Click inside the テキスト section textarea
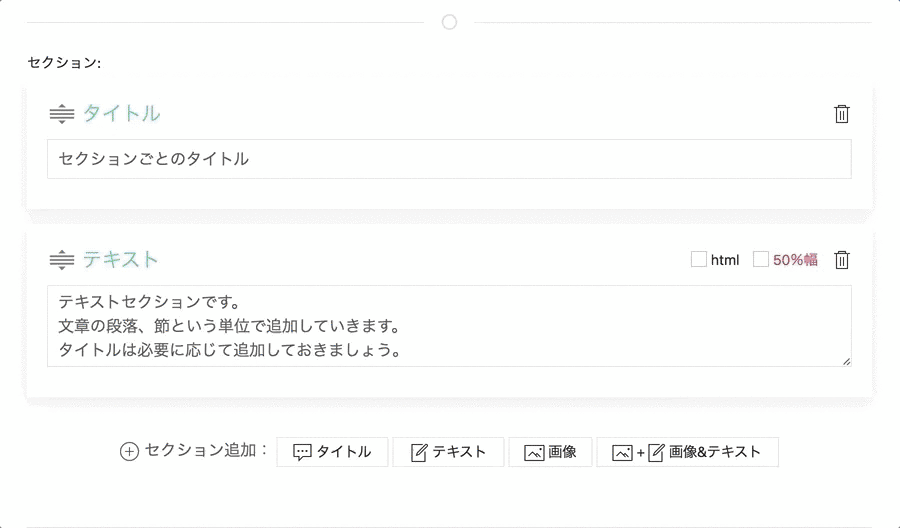Image resolution: width=900 pixels, height=528 pixels. (x=449, y=326)
